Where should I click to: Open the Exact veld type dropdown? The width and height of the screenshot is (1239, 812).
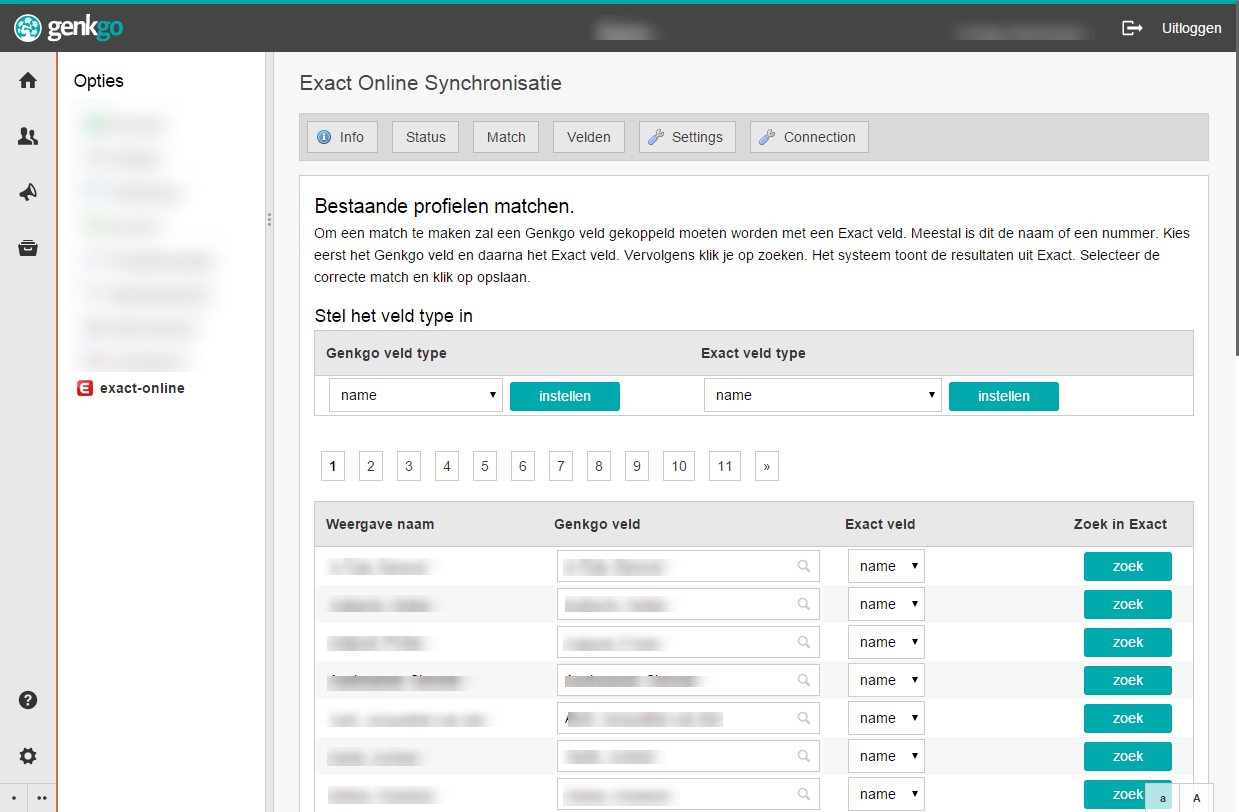pos(823,395)
